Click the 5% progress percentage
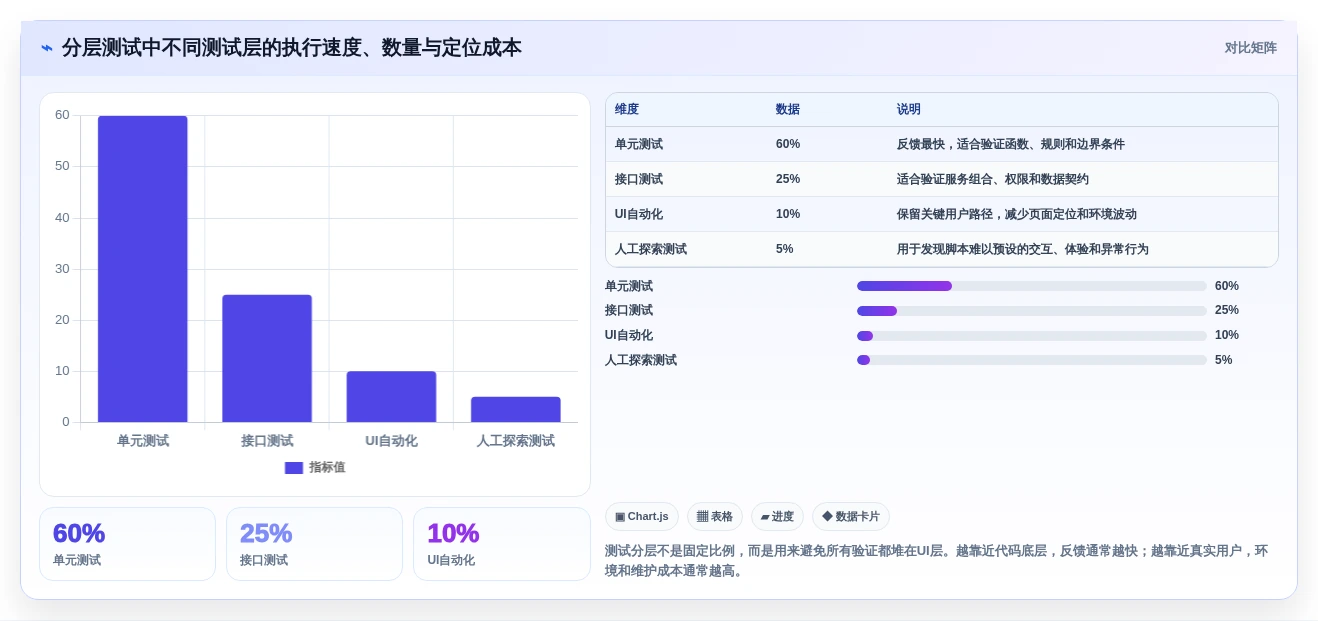 click(1224, 360)
